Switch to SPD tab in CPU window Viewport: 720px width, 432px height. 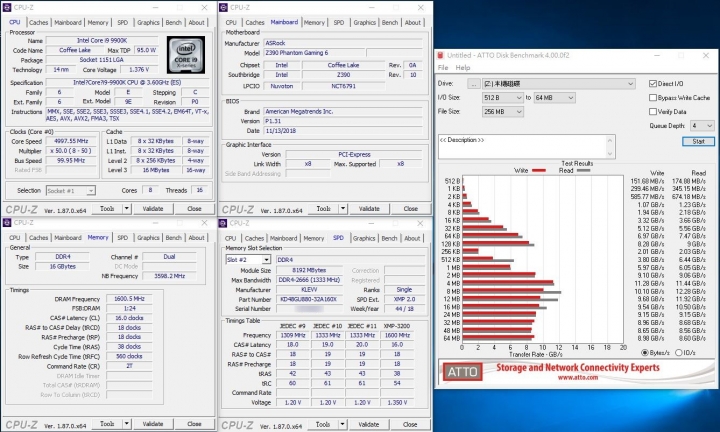coord(122,22)
